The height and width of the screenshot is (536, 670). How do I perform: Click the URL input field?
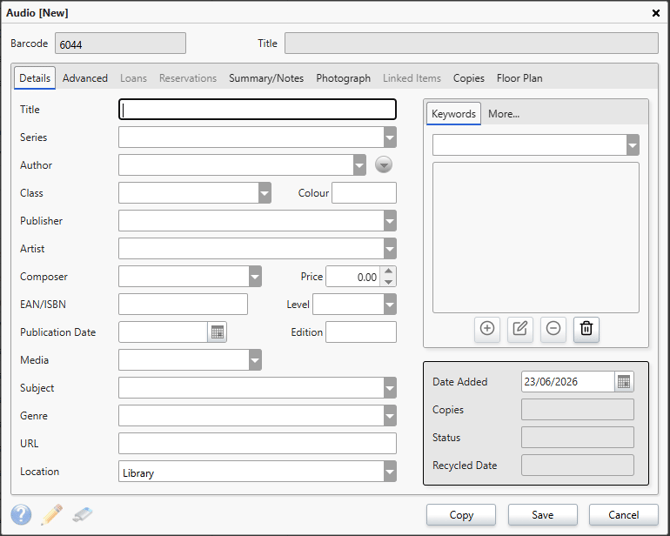point(257,444)
